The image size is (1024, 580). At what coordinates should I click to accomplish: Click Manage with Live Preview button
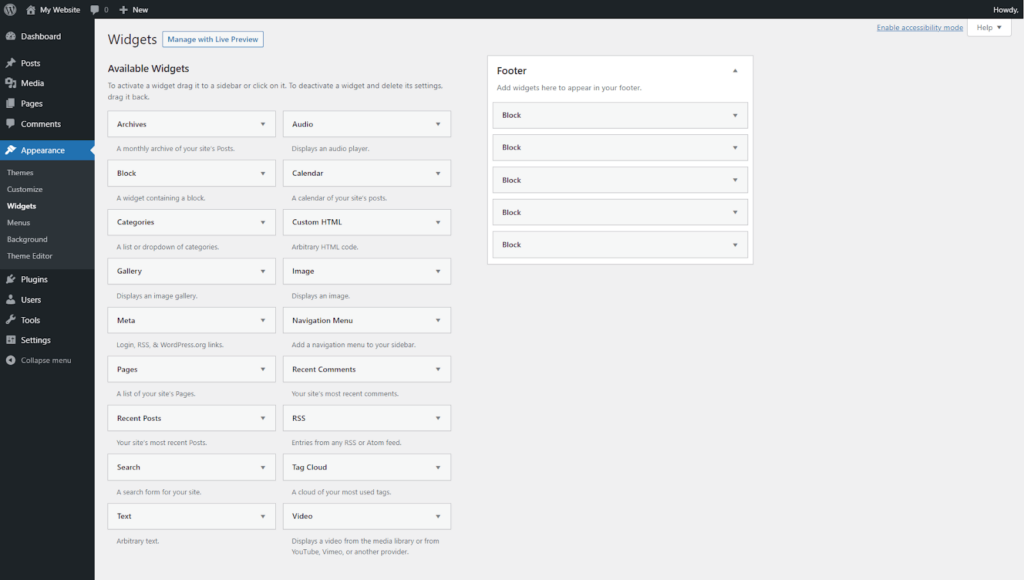[213, 39]
